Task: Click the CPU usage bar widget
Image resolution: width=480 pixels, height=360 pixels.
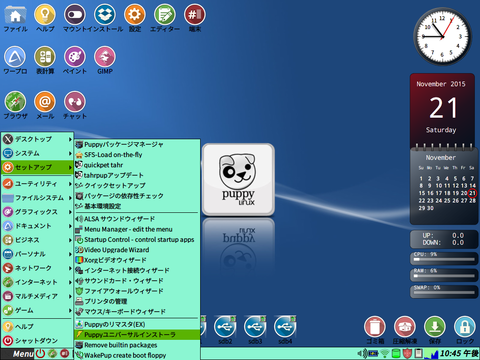Action: tap(444, 258)
